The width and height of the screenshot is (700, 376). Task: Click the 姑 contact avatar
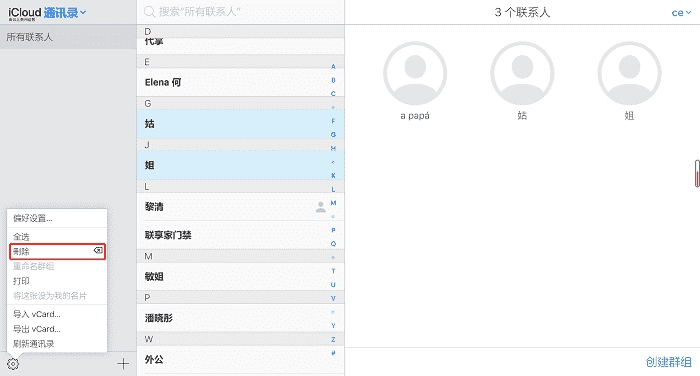(522, 73)
